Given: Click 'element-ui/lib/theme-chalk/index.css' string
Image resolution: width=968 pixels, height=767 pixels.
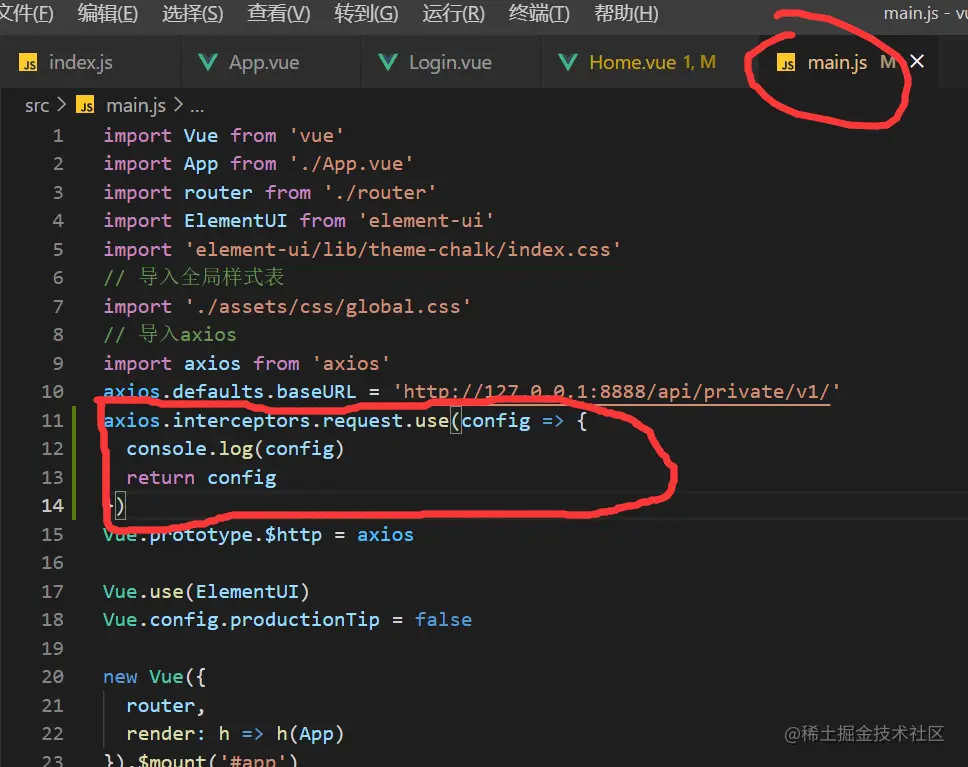Looking at the screenshot, I should [403, 249].
